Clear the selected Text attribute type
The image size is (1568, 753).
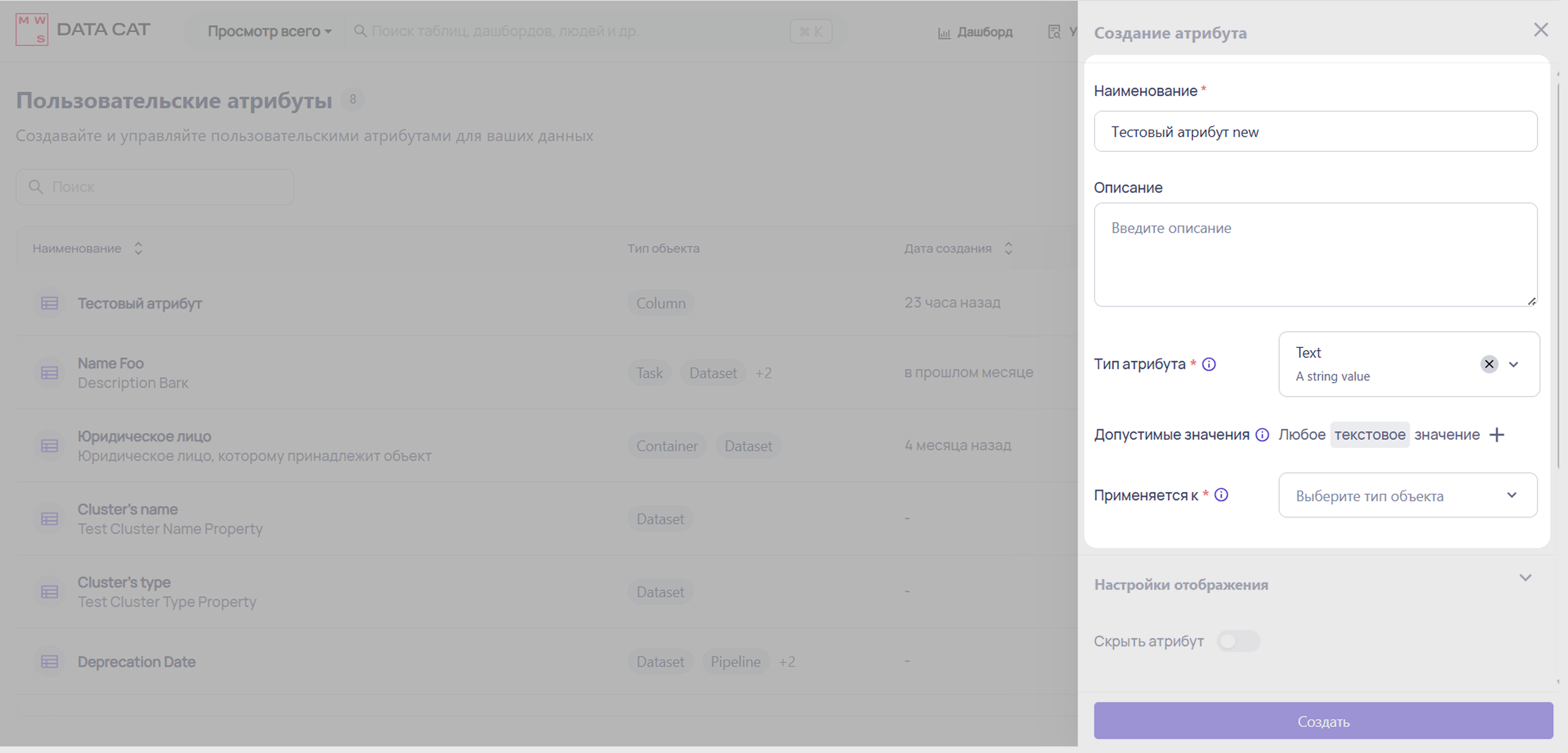1489,364
